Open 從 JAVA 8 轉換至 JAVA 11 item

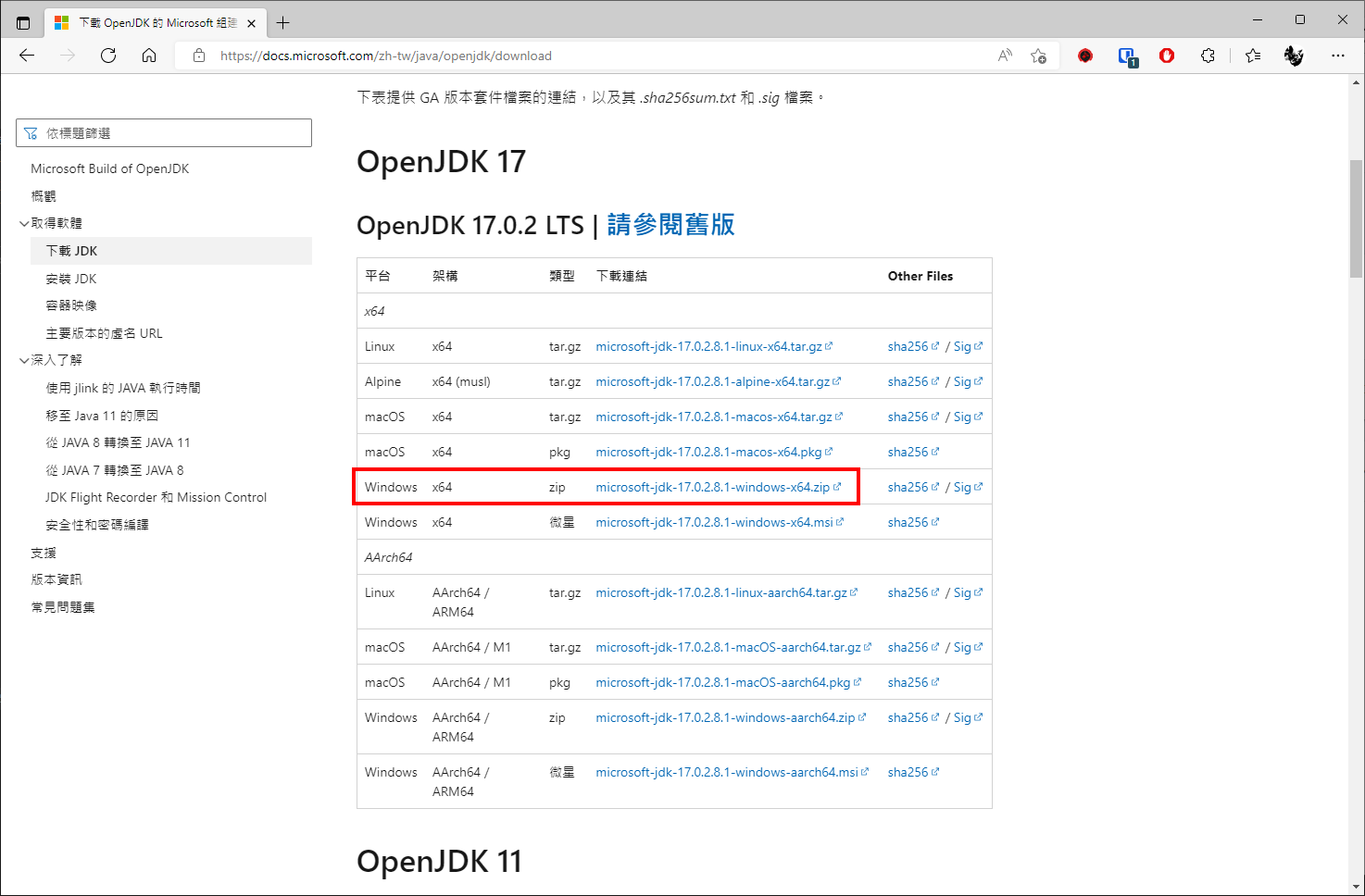click(118, 442)
